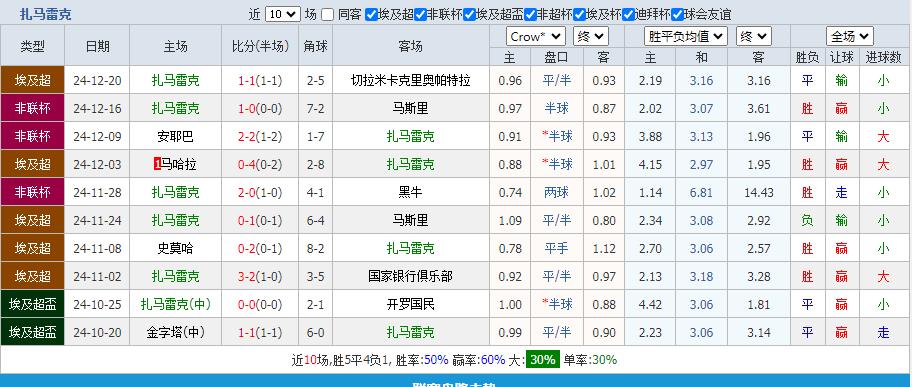The width and height of the screenshot is (912, 387).
Task: Open score 0-4(0-2) match details
Action: pyautogui.click(x=260, y=164)
